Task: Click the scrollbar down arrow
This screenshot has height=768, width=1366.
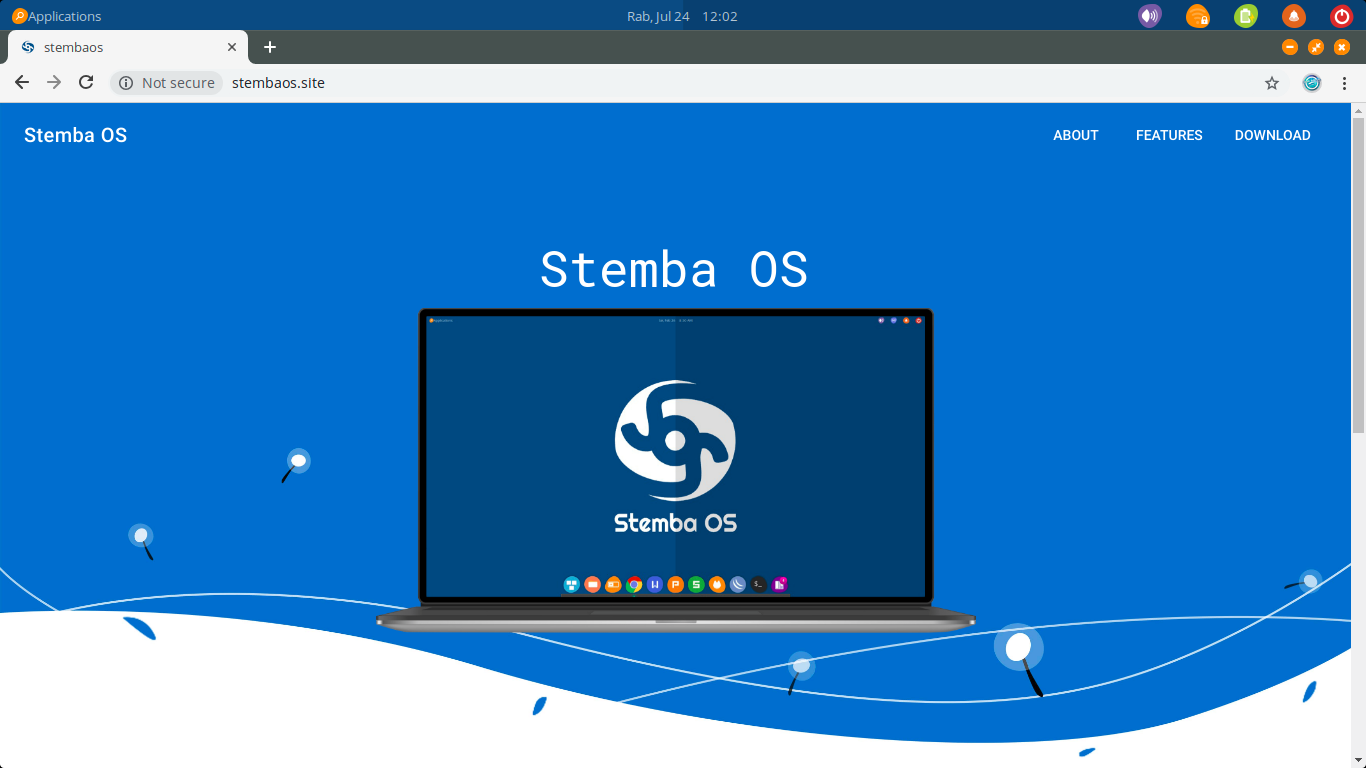Action: click(x=1358, y=758)
